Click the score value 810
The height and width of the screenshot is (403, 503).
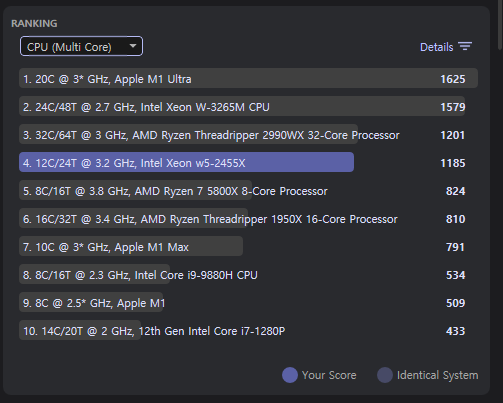click(455, 219)
